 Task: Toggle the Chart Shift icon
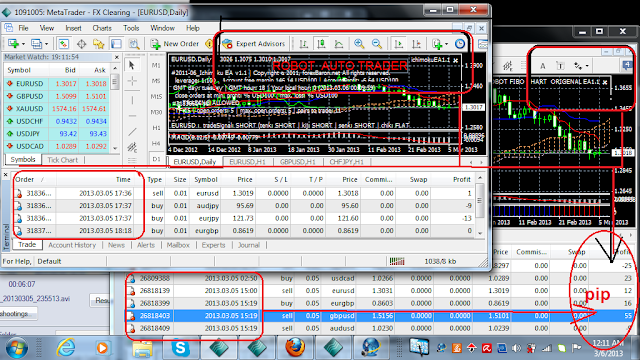416,44
